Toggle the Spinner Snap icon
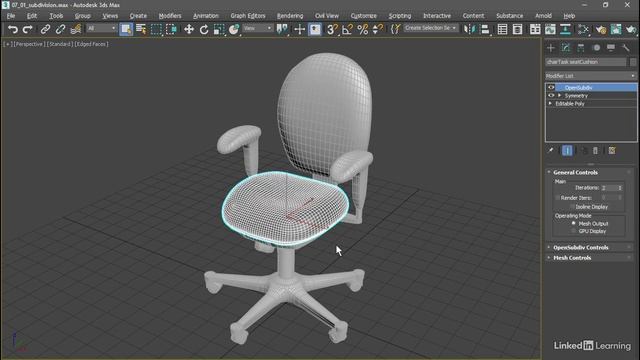Screen dimensions: 640x360 [x=378, y=29]
